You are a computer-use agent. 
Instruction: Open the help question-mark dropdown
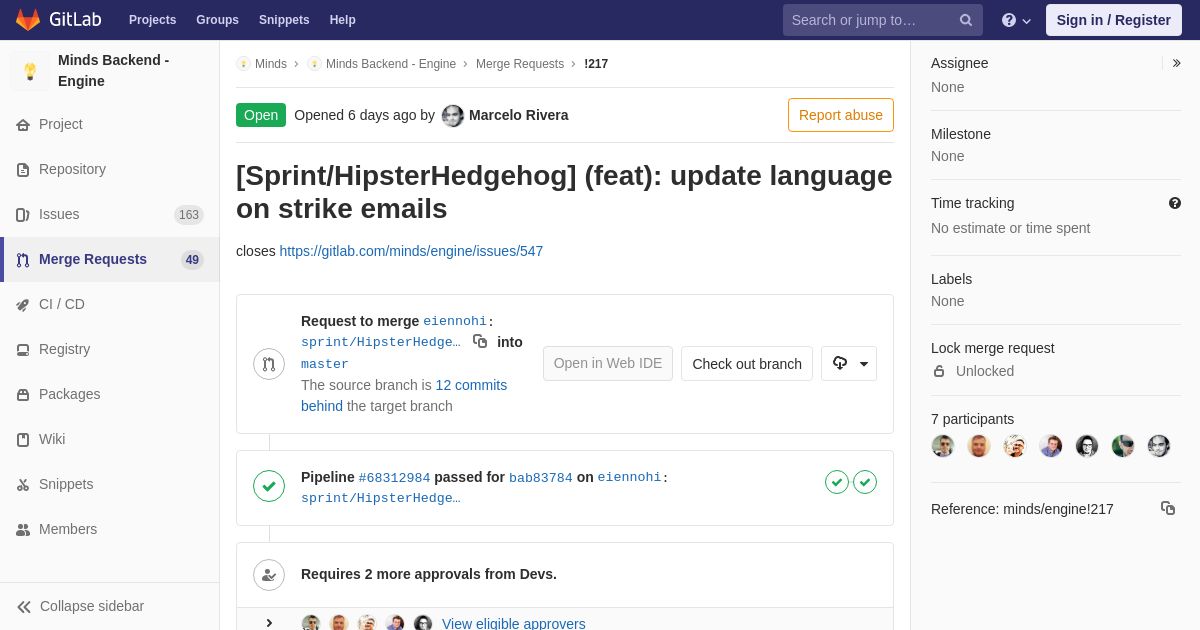[x=1016, y=20]
